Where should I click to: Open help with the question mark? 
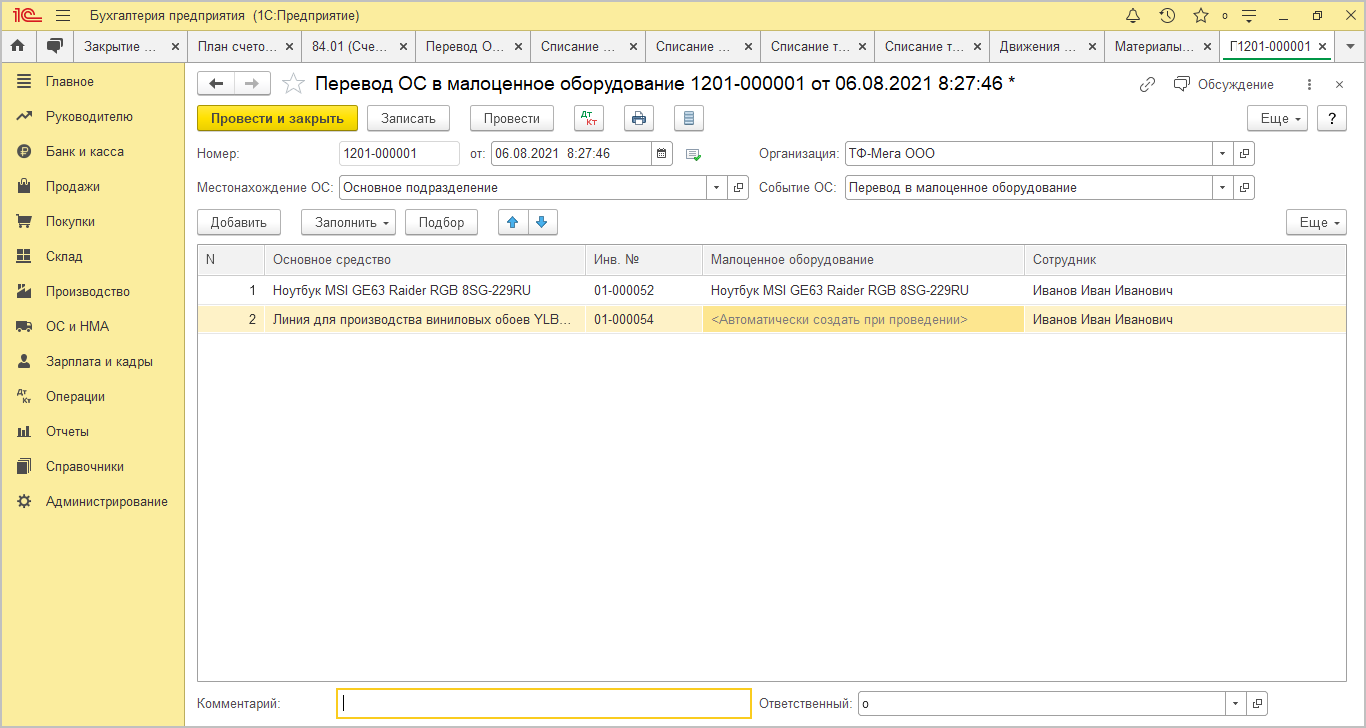click(1331, 118)
